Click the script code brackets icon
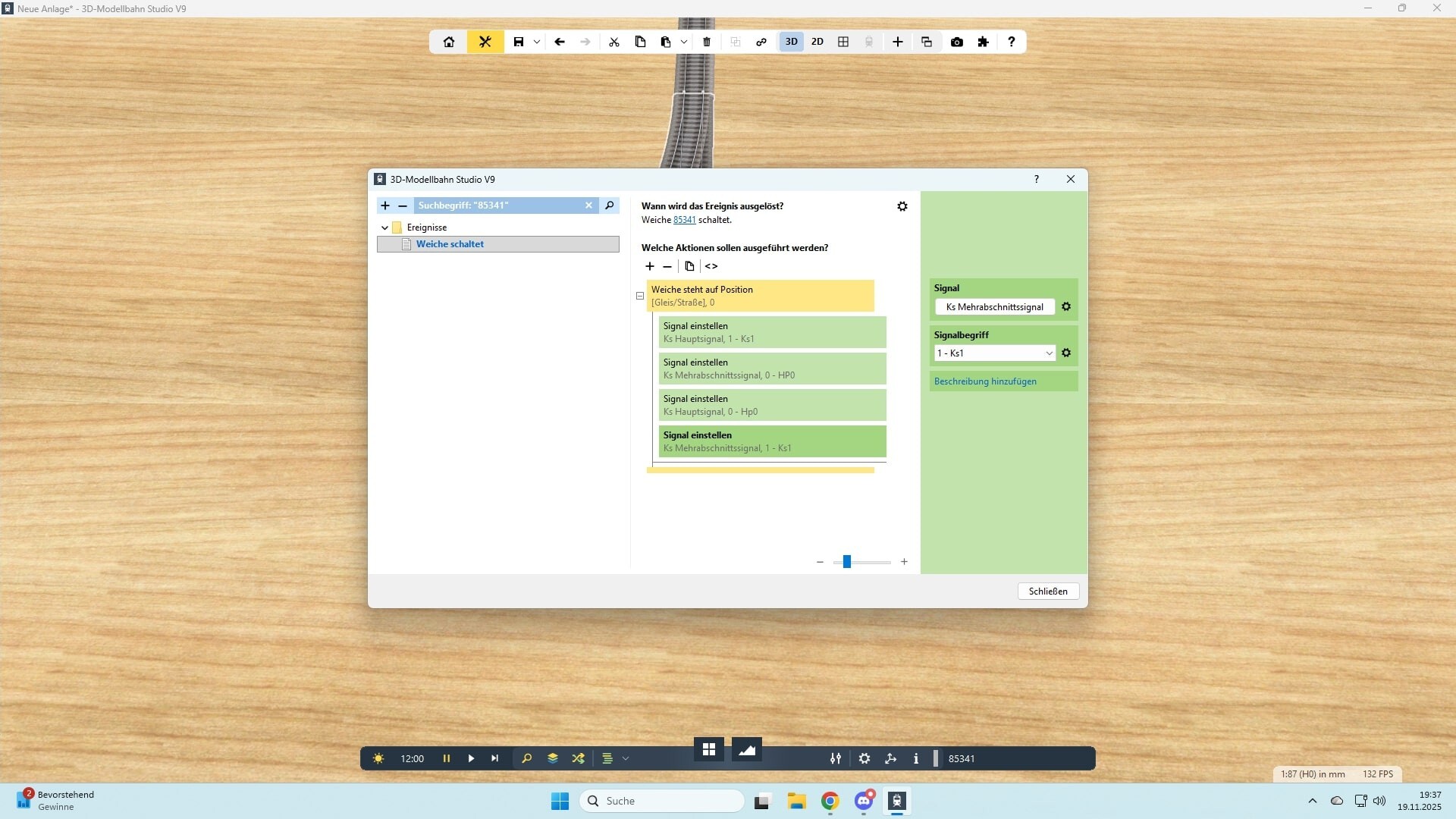 [711, 266]
